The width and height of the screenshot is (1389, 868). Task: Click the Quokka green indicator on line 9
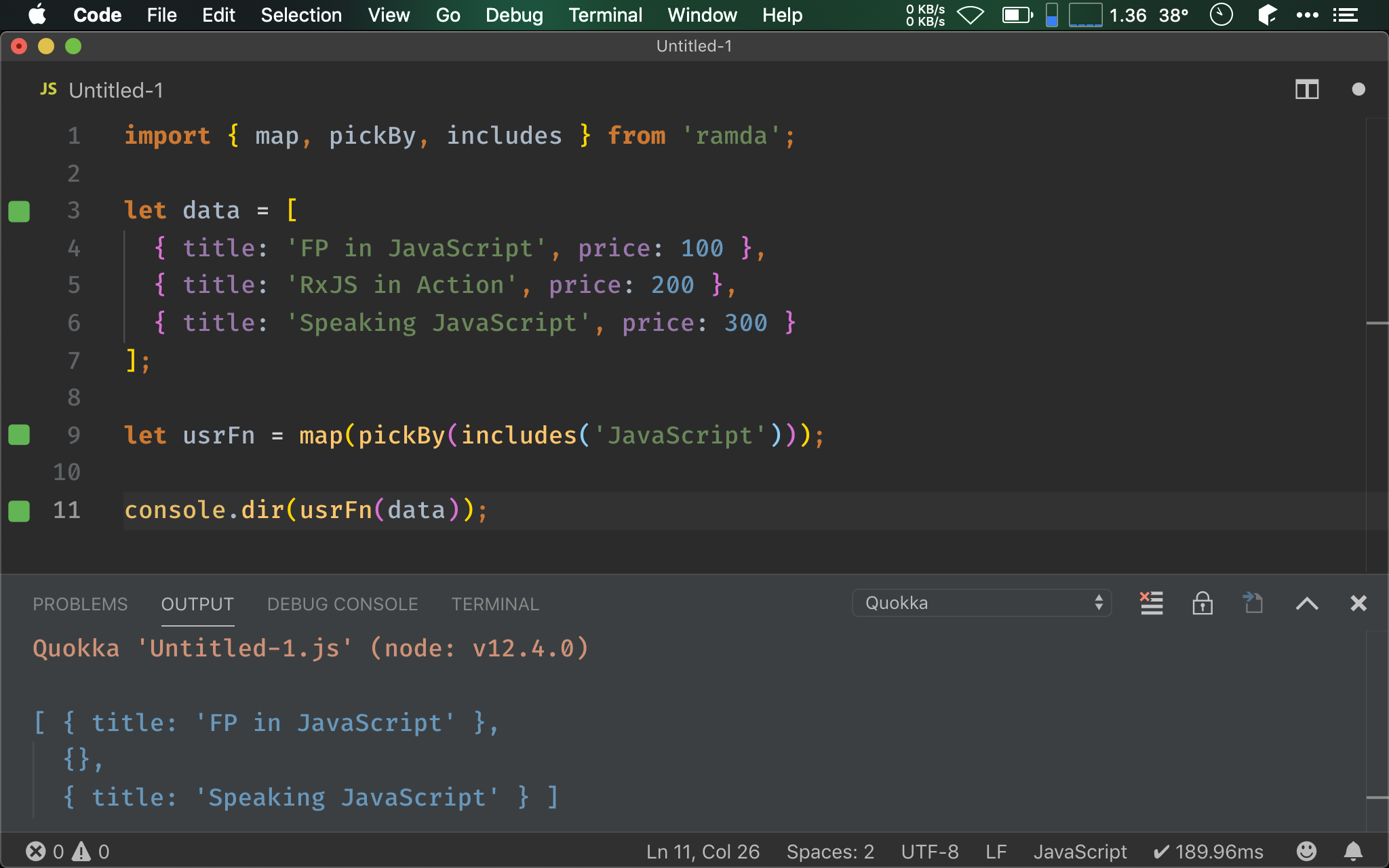point(19,435)
